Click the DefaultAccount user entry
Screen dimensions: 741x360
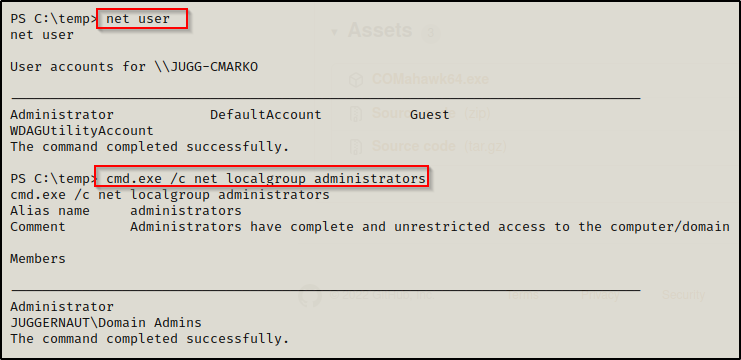266,115
